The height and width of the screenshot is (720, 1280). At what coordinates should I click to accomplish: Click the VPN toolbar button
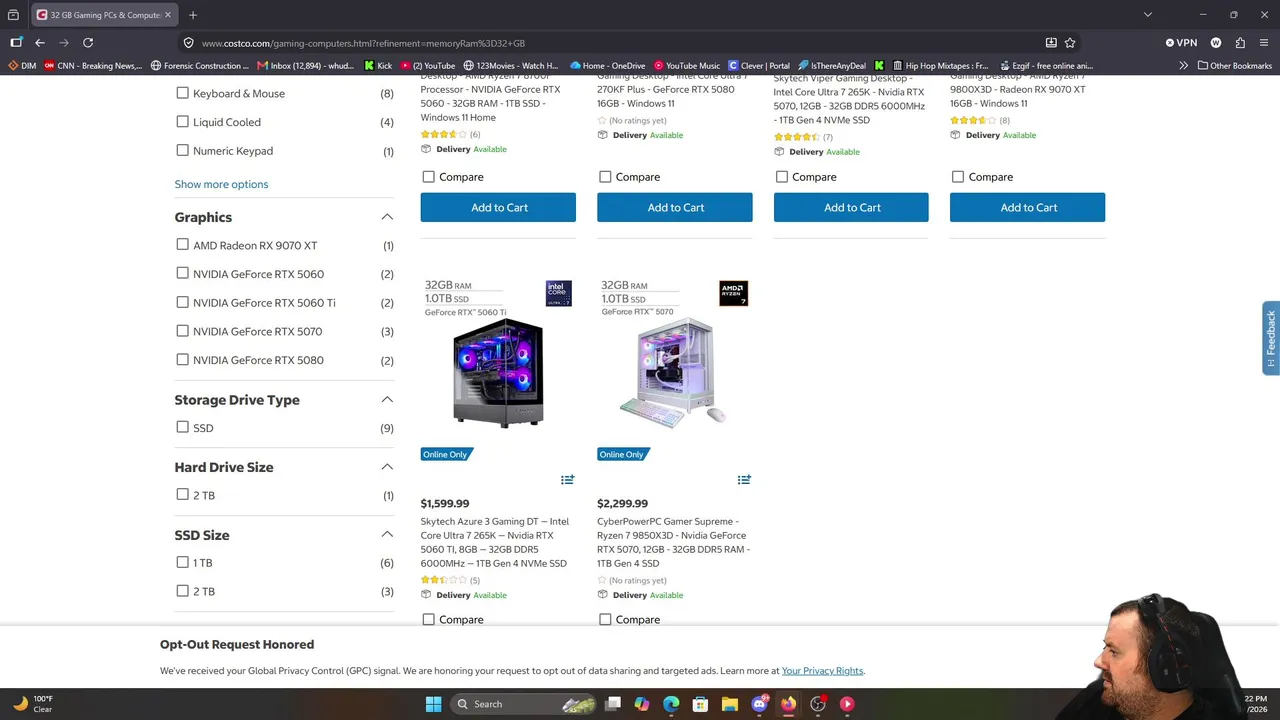[1181, 43]
